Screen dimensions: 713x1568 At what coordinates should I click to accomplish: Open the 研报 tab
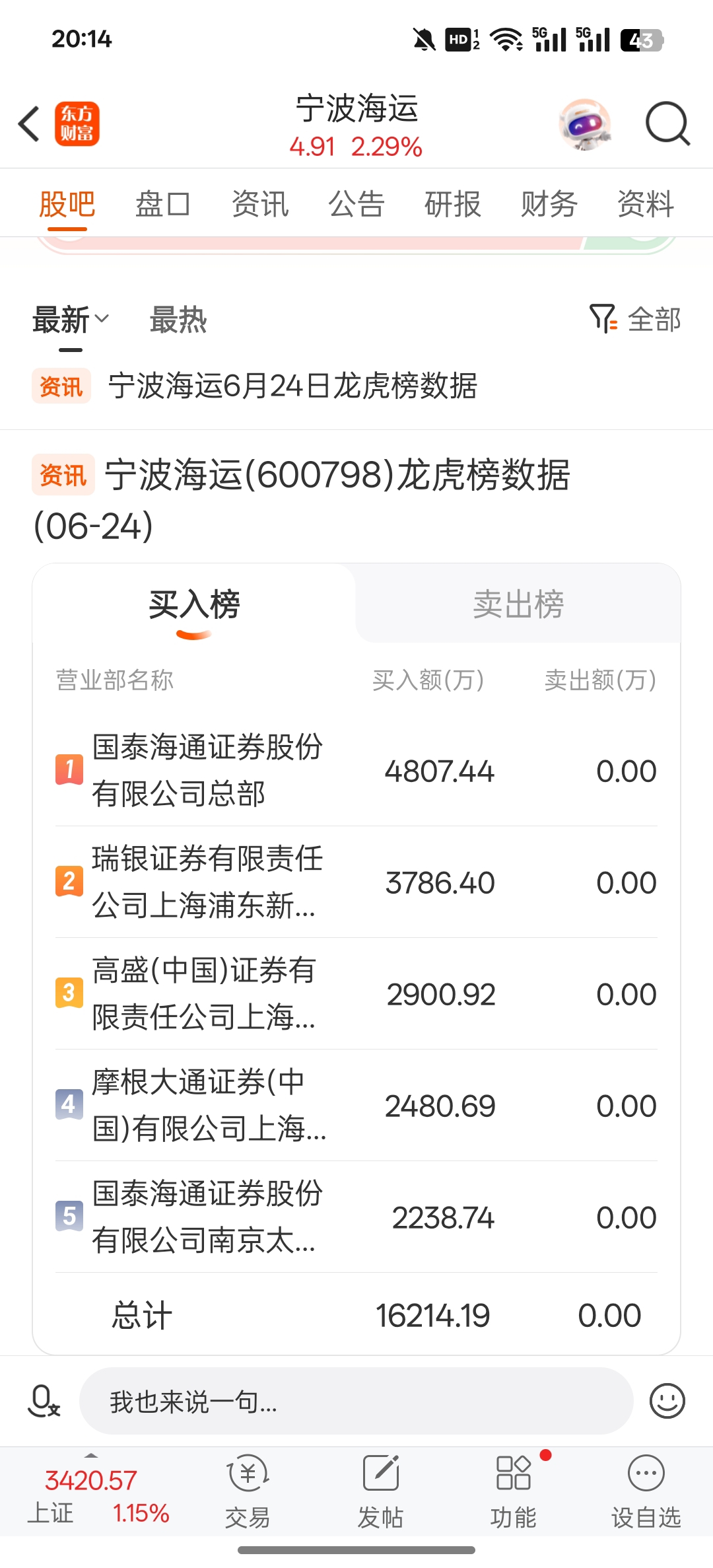452,203
